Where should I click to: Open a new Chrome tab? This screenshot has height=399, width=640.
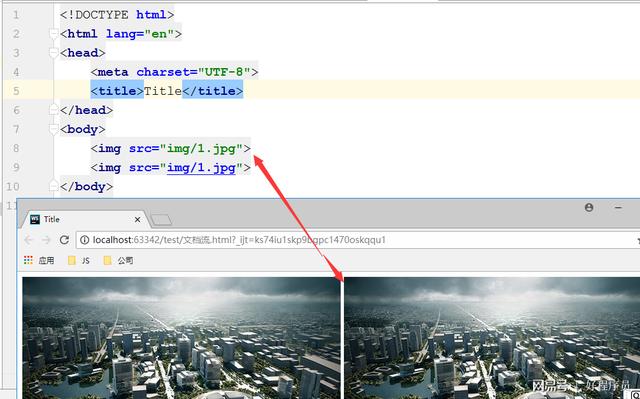[x=162, y=220]
